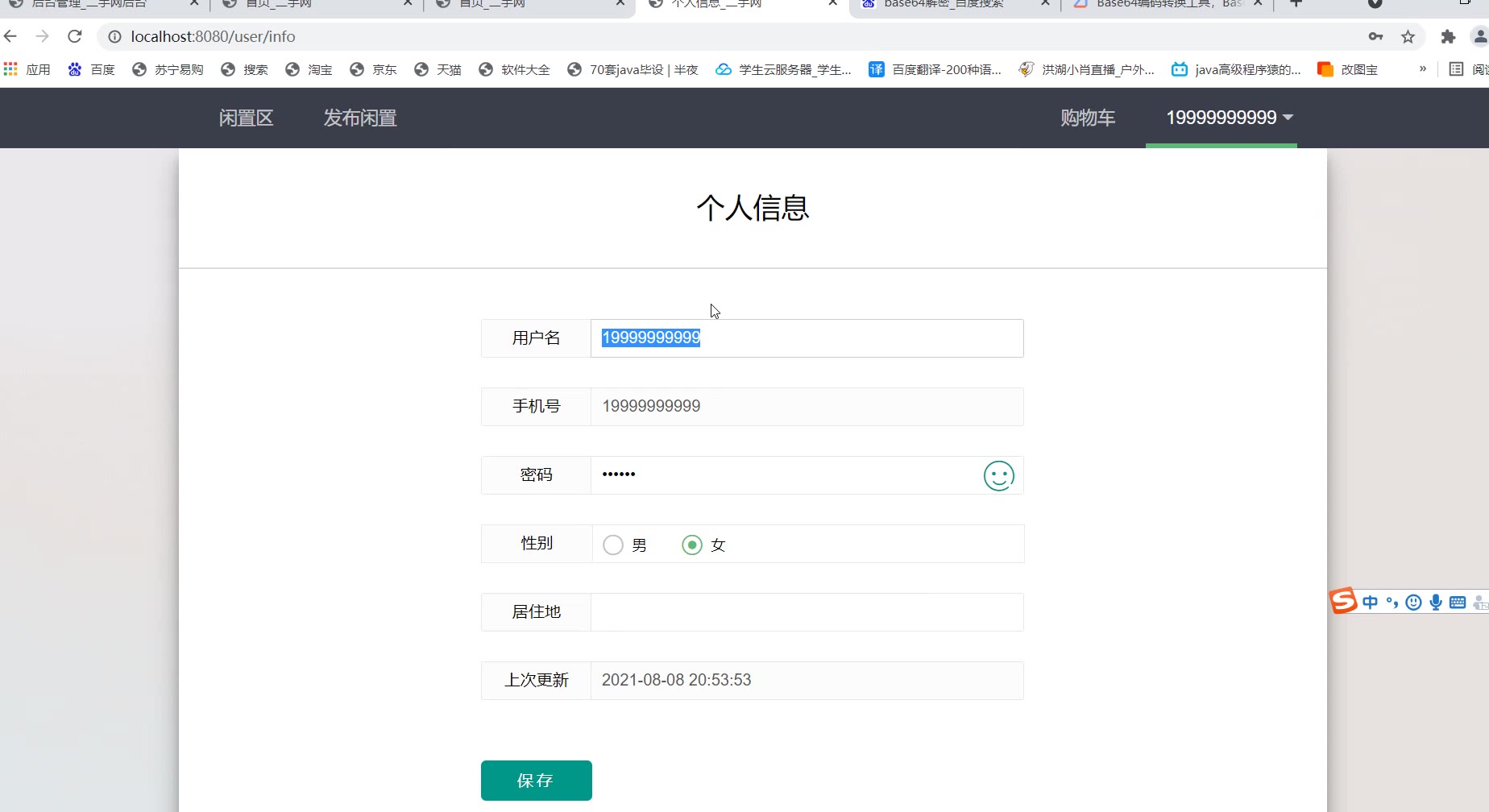1489x812 pixels.
Task: Open the 闲置区 navigation menu item
Action: coord(247,118)
